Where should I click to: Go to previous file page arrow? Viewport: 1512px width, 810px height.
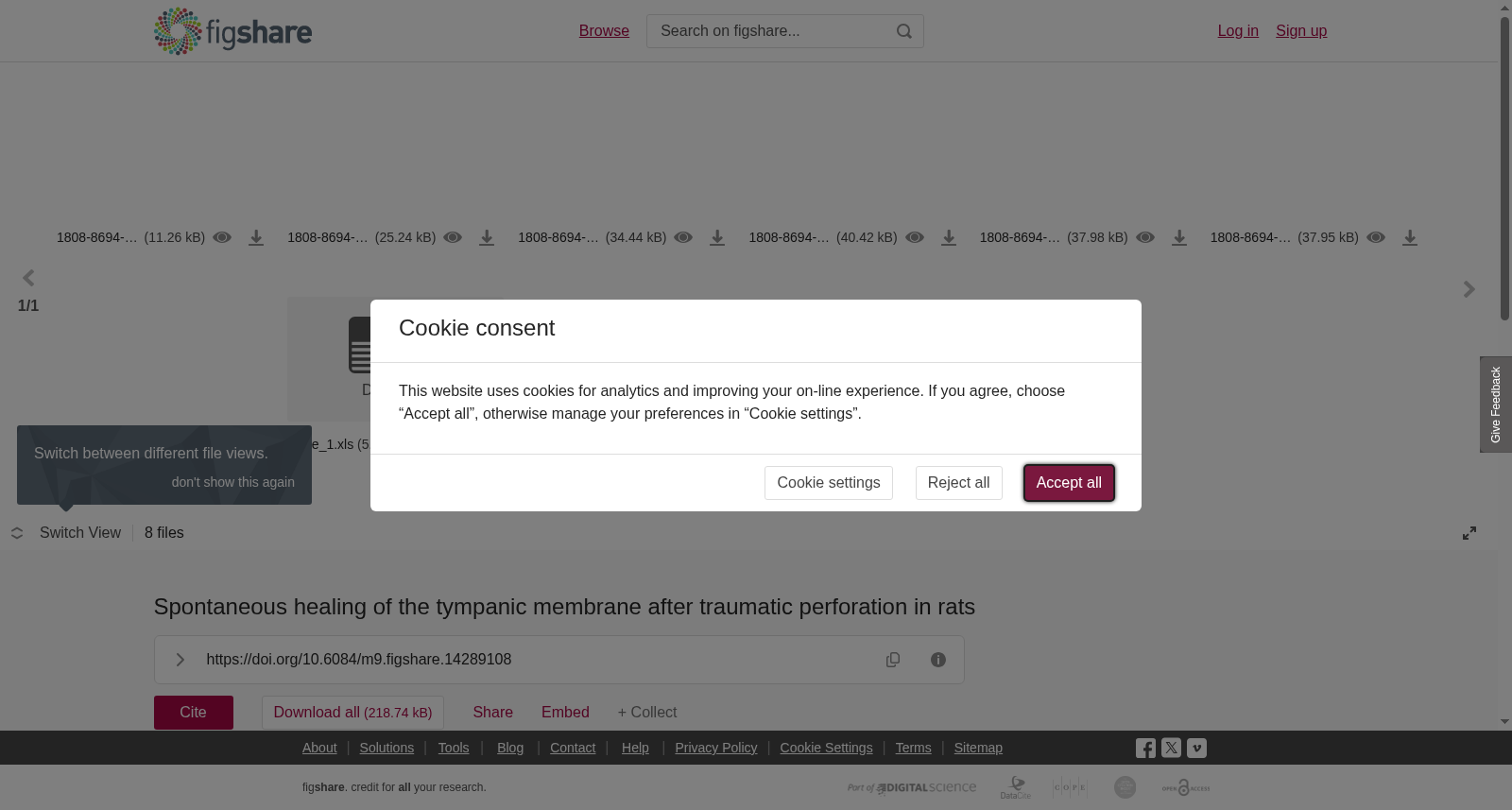[x=28, y=278]
